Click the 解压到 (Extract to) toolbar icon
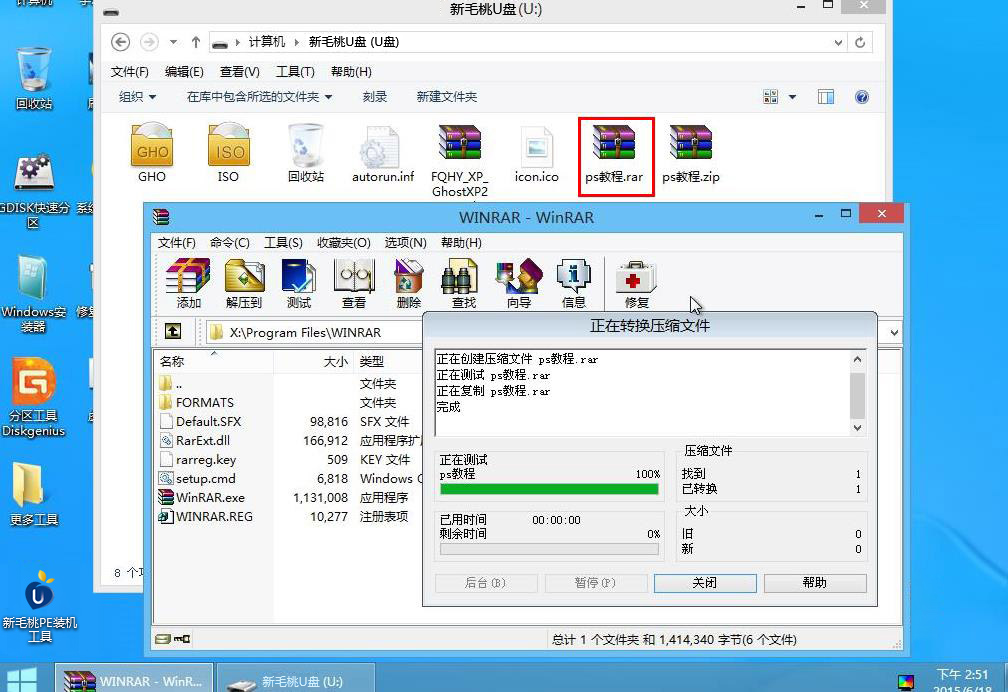 point(244,283)
